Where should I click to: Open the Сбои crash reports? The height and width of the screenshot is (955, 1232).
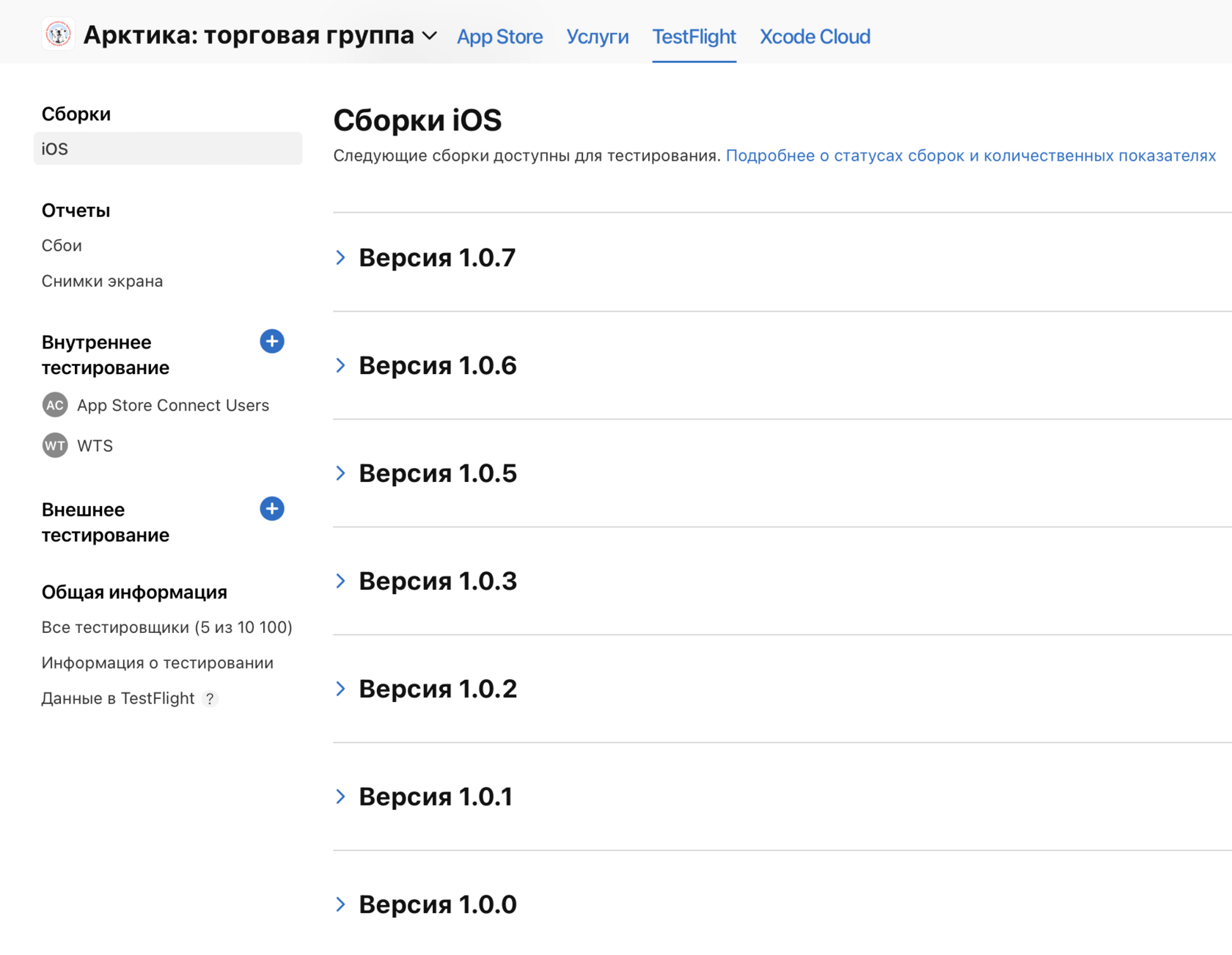[62, 246]
